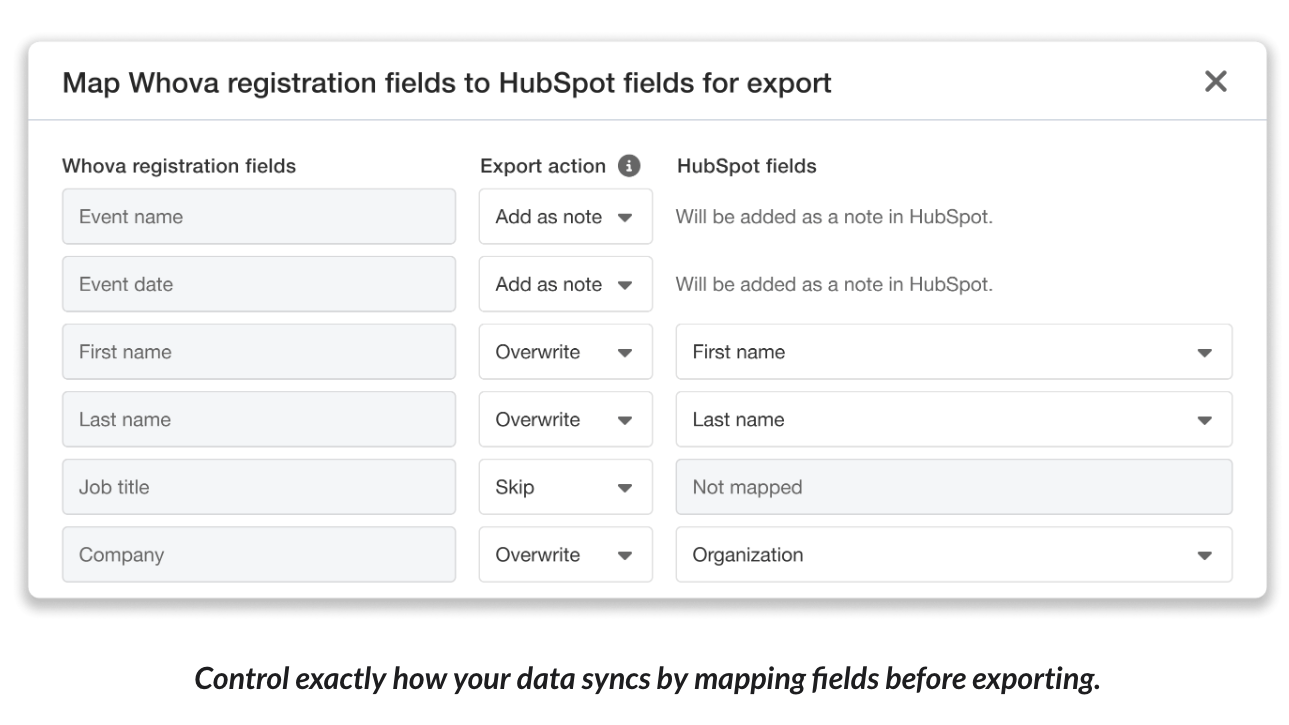Click the First name Whova registration field

point(259,352)
